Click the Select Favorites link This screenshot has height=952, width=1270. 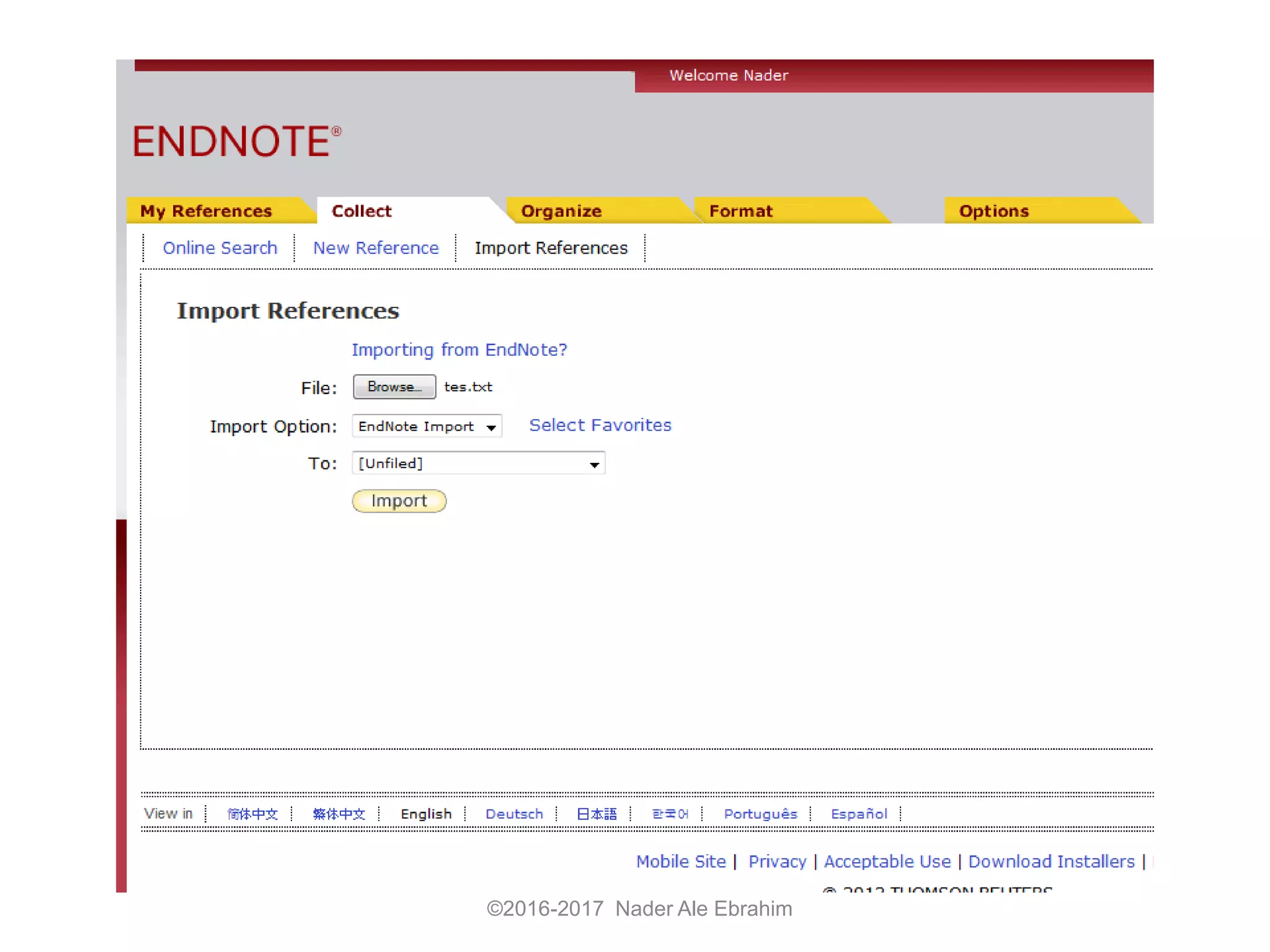coord(600,425)
